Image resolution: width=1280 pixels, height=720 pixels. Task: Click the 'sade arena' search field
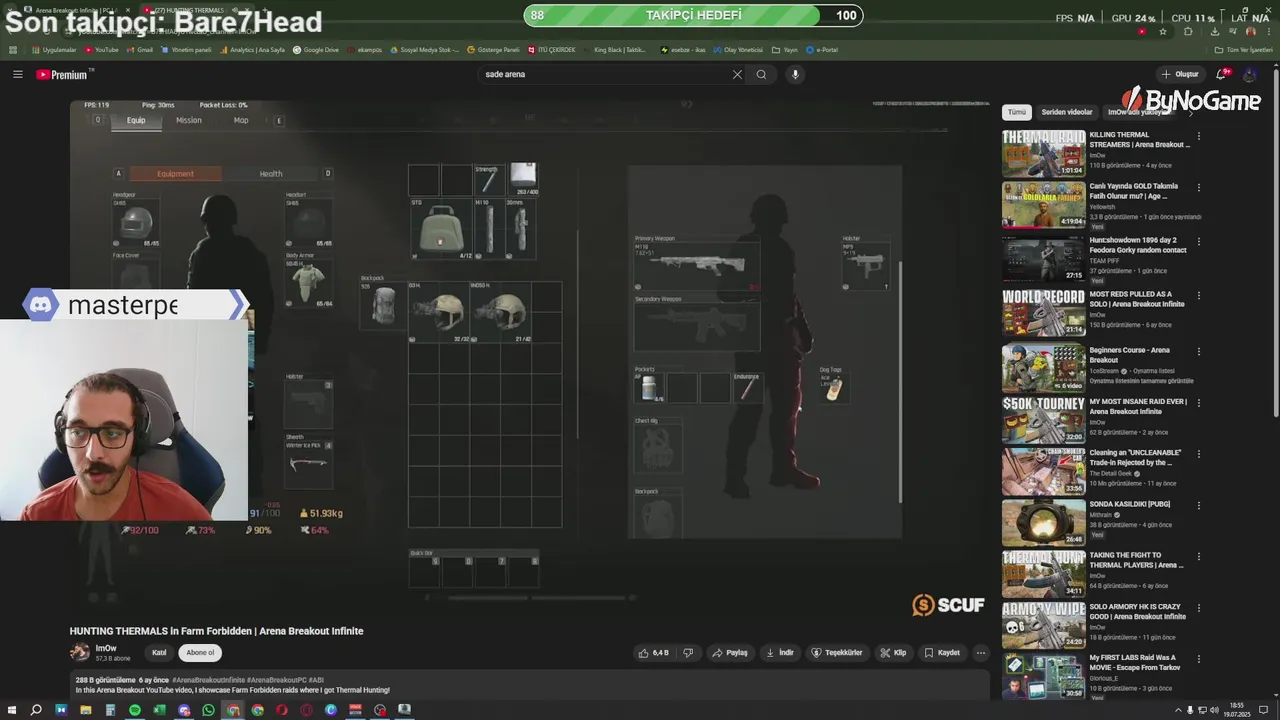click(605, 74)
